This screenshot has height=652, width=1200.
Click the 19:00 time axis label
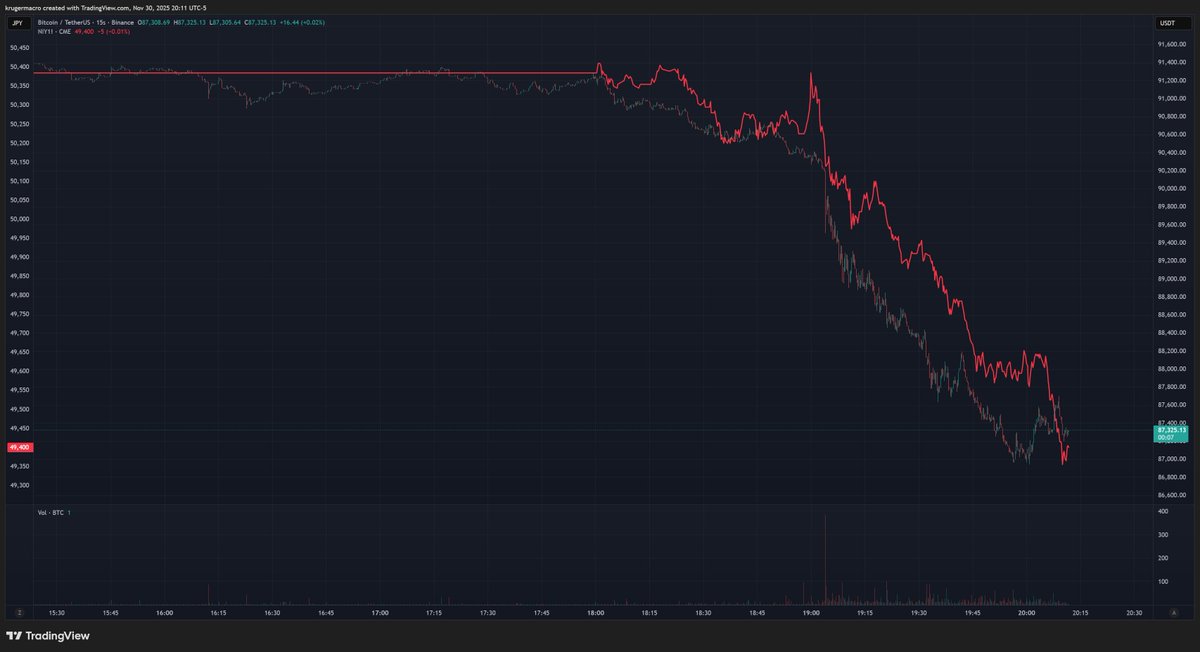point(811,612)
